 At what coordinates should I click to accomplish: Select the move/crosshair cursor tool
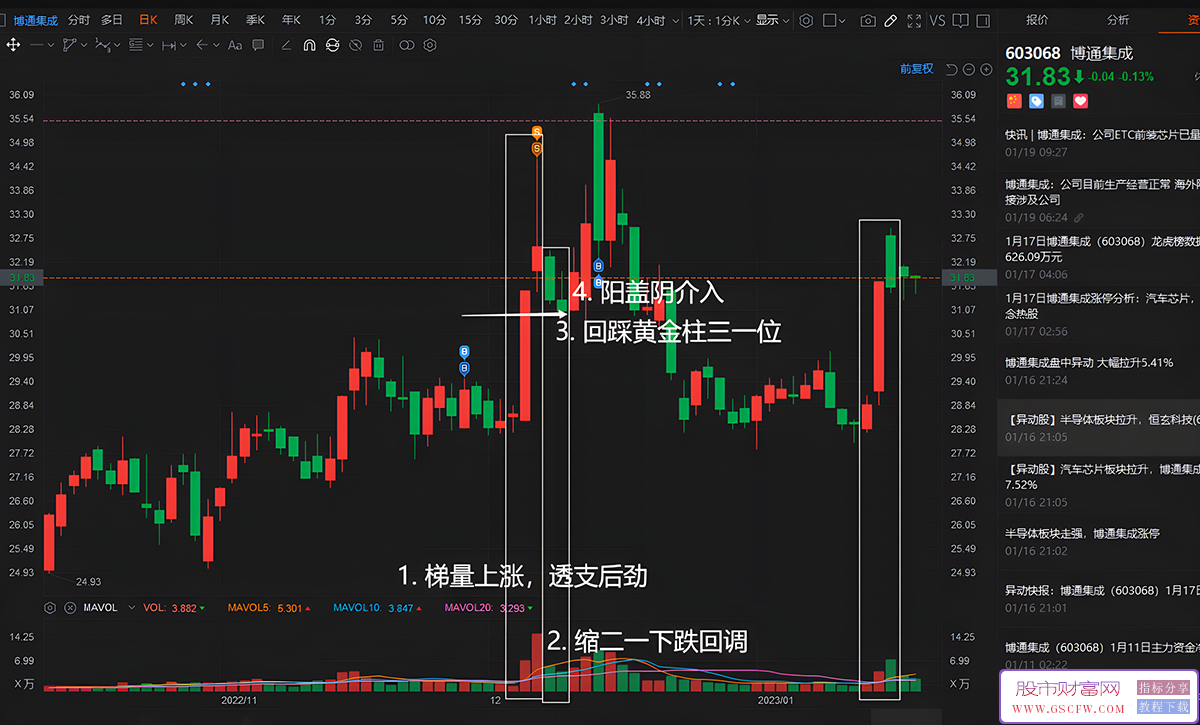tap(13, 44)
